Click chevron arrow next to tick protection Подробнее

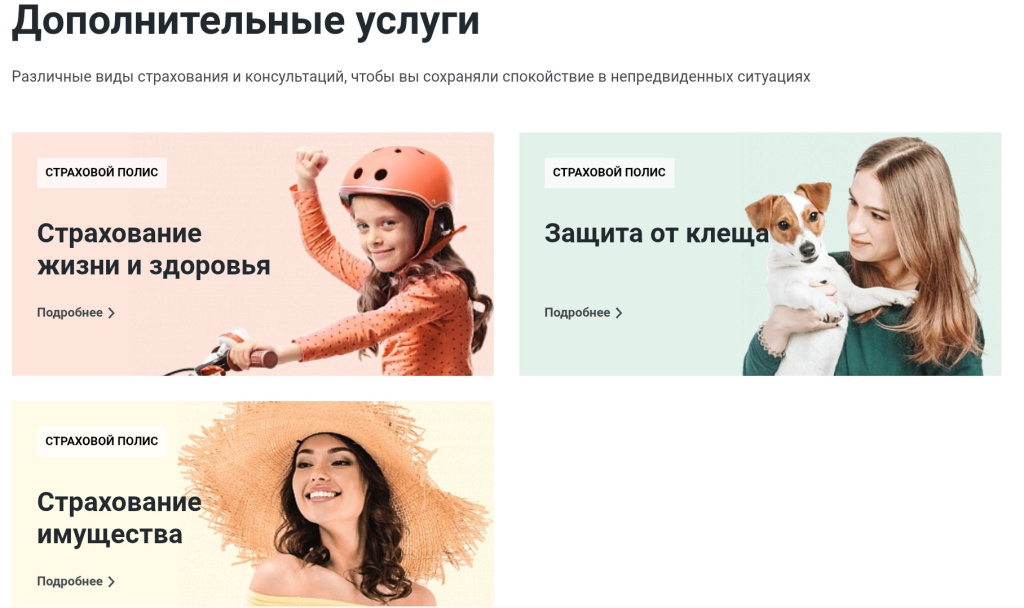[x=619, y=313]
